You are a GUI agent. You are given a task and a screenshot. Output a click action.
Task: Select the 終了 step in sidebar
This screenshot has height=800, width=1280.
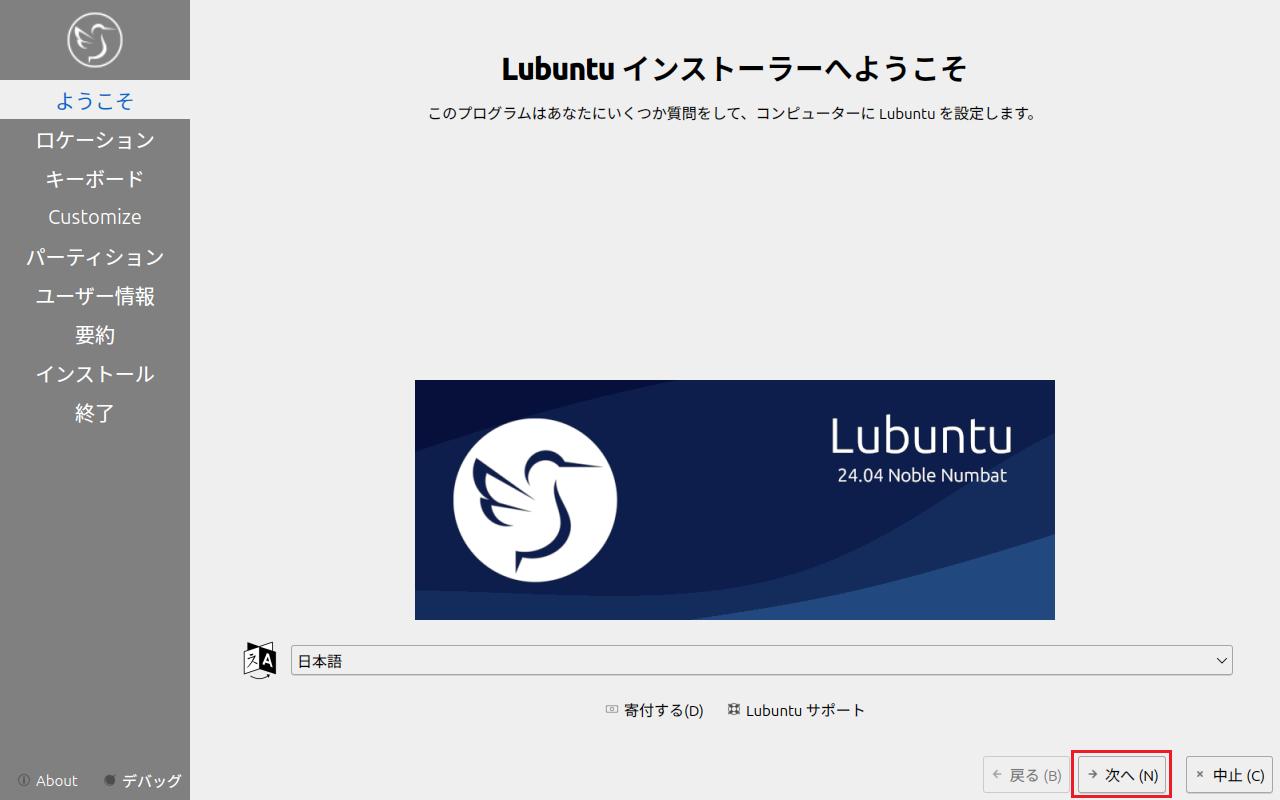click(x=95, y=413)
